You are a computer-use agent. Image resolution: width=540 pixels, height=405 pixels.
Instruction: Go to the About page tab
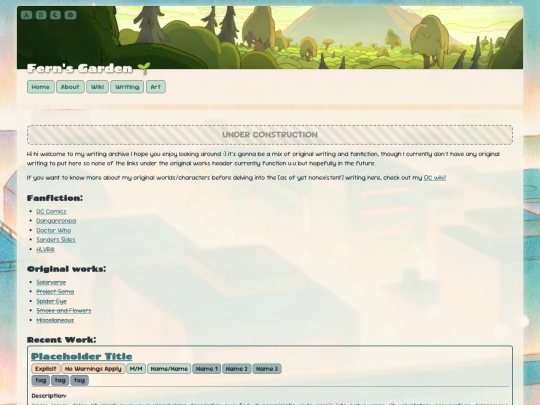pyautogui.click(x=70, y=87)
